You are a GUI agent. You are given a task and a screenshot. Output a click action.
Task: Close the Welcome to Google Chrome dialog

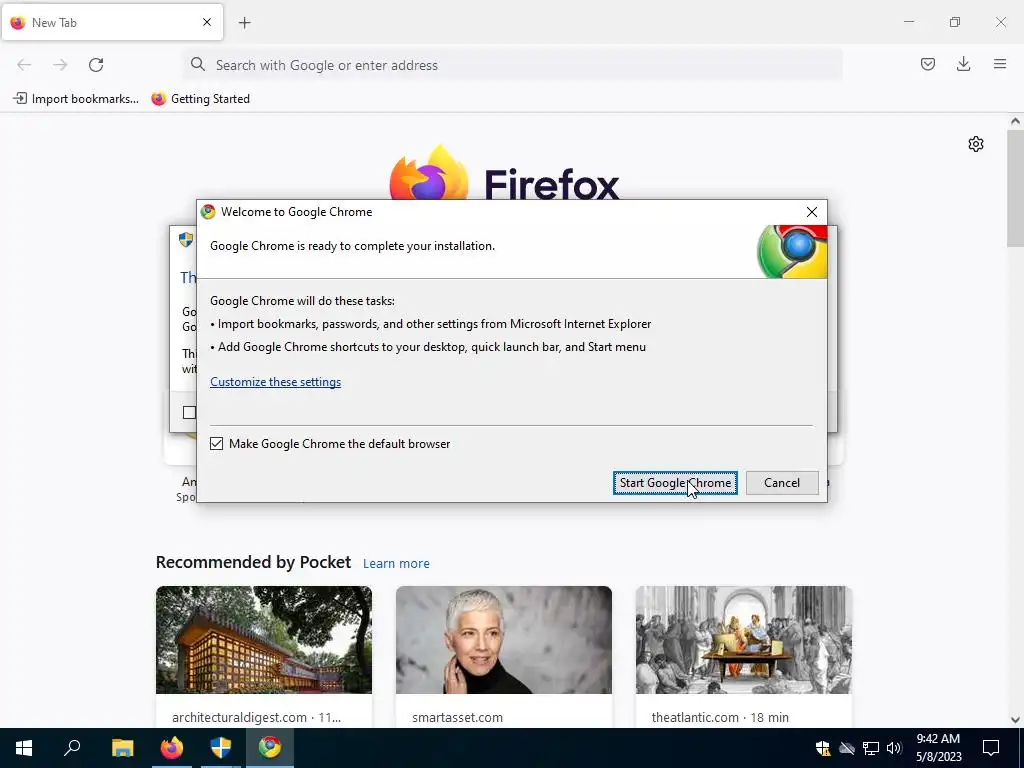coord(812,212)
